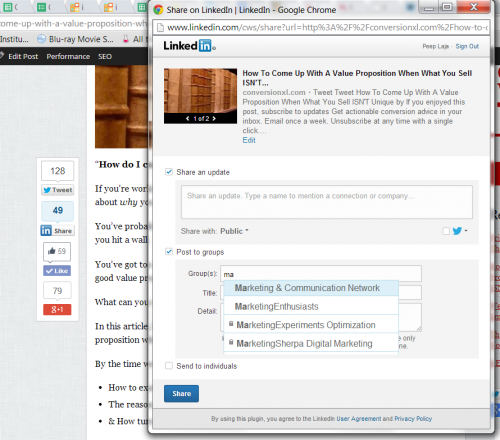Click into the Share an update textbox

point(327,202)
